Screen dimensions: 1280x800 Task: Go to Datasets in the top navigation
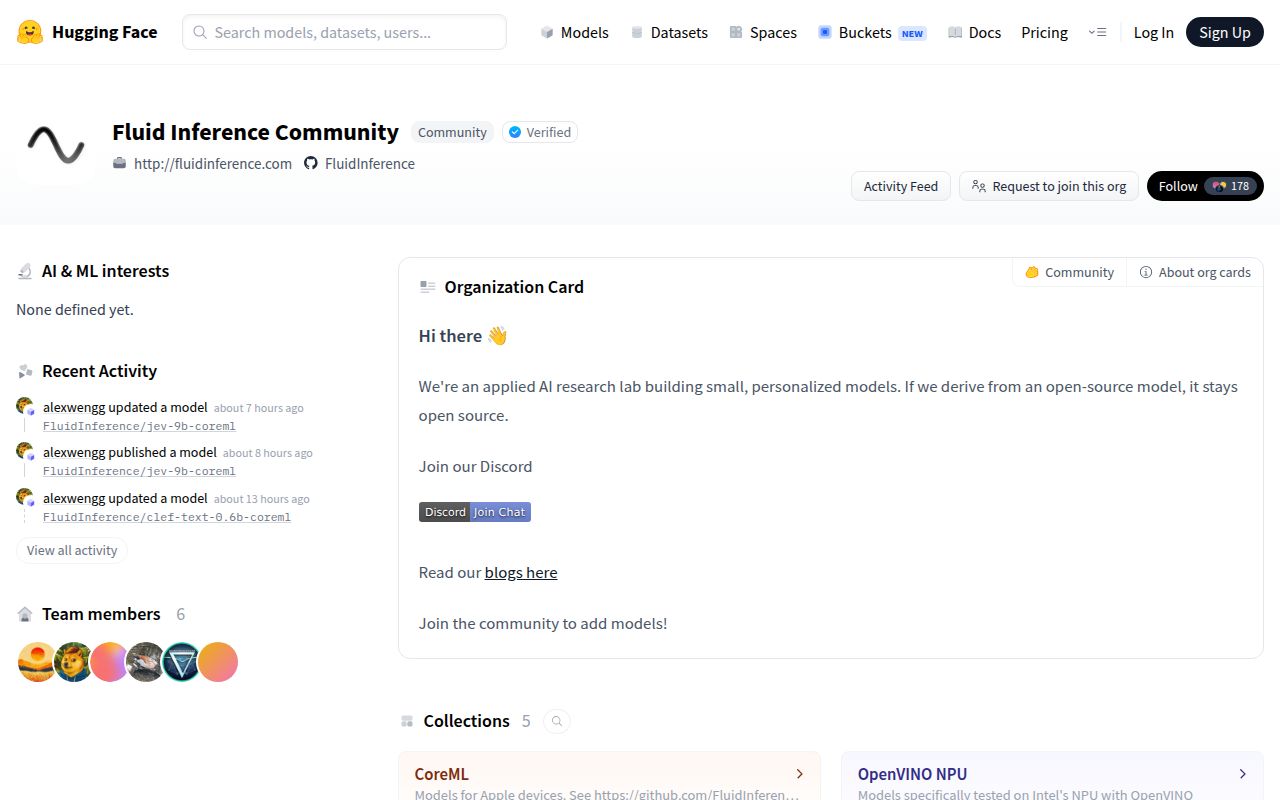click(x=669, y=32)
